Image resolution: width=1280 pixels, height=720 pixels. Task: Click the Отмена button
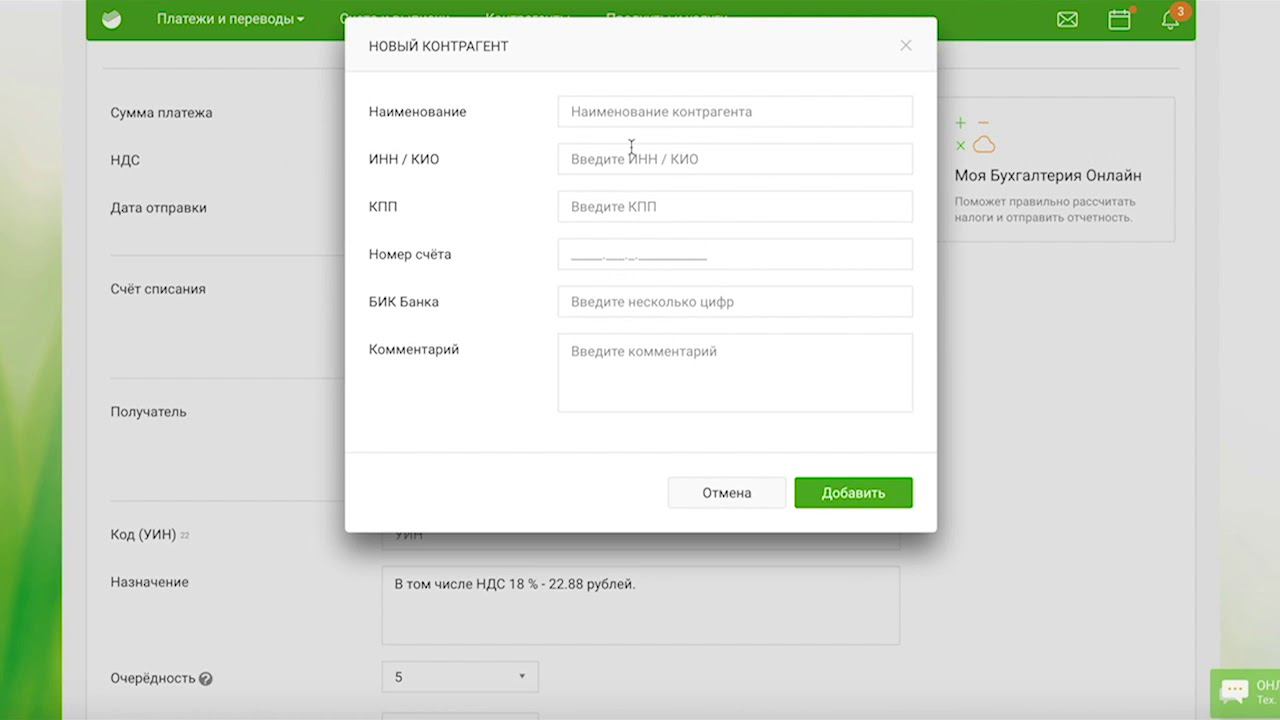[727, 493]
